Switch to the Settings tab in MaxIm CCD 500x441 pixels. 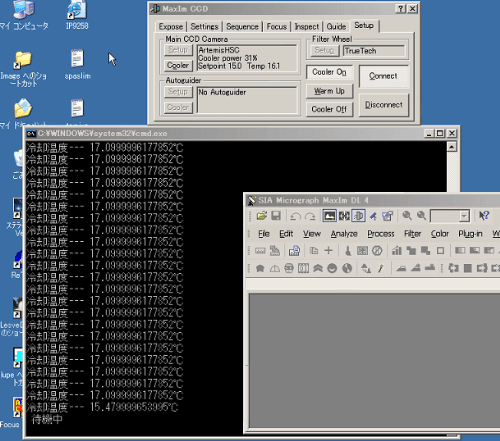[x=204, y=27]
